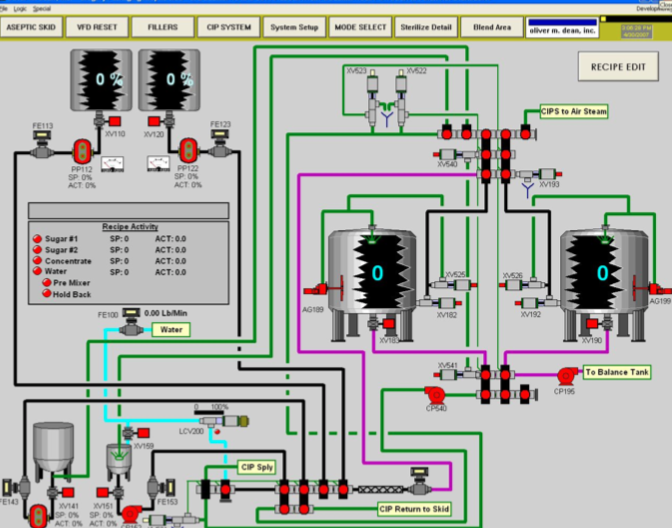
Task: Click the AG189 agitator on left tank
Action: click(x=324, y=289)
